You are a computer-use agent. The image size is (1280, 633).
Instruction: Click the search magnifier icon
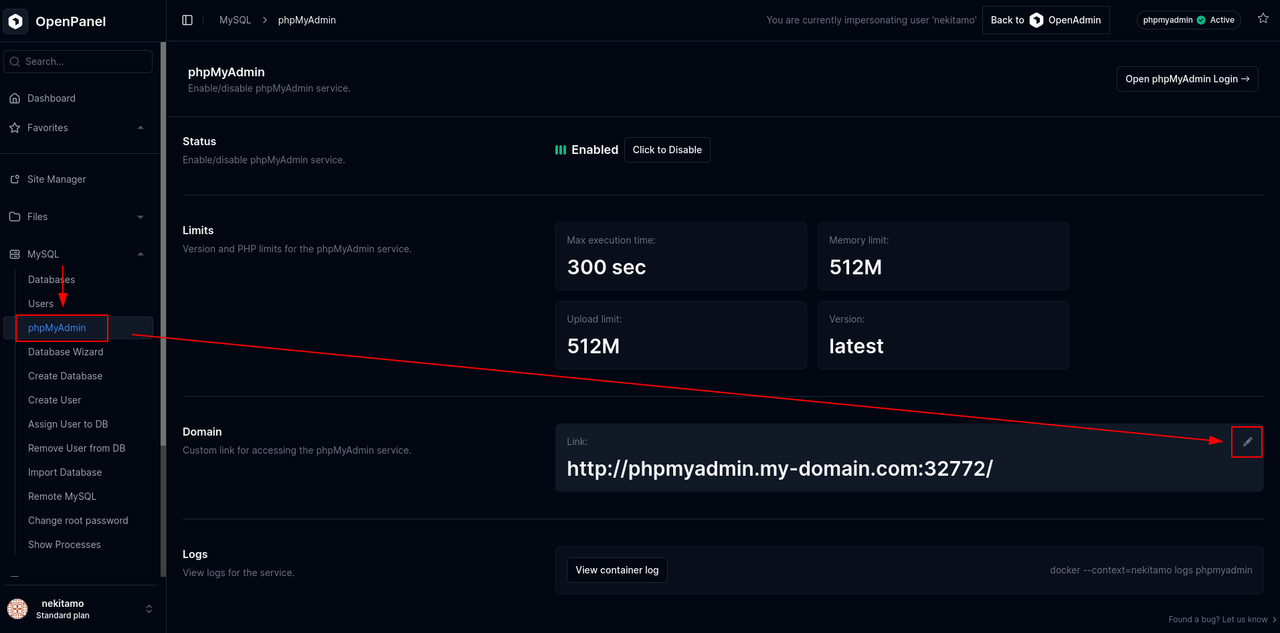pyautogui.click(x=15, y=61)
